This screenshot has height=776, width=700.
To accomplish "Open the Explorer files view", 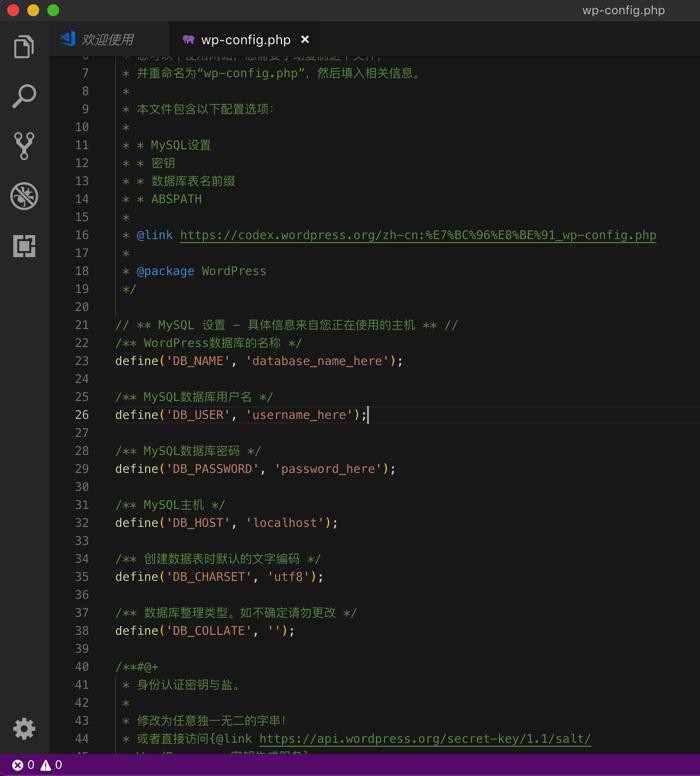I will [x=24, y=47].
